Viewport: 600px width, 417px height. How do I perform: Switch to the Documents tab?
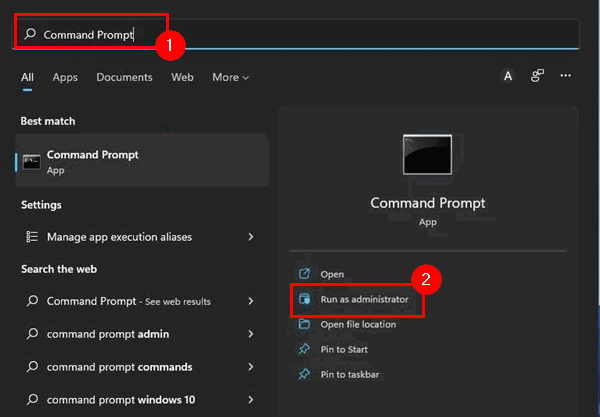click(x=124, y=77)
